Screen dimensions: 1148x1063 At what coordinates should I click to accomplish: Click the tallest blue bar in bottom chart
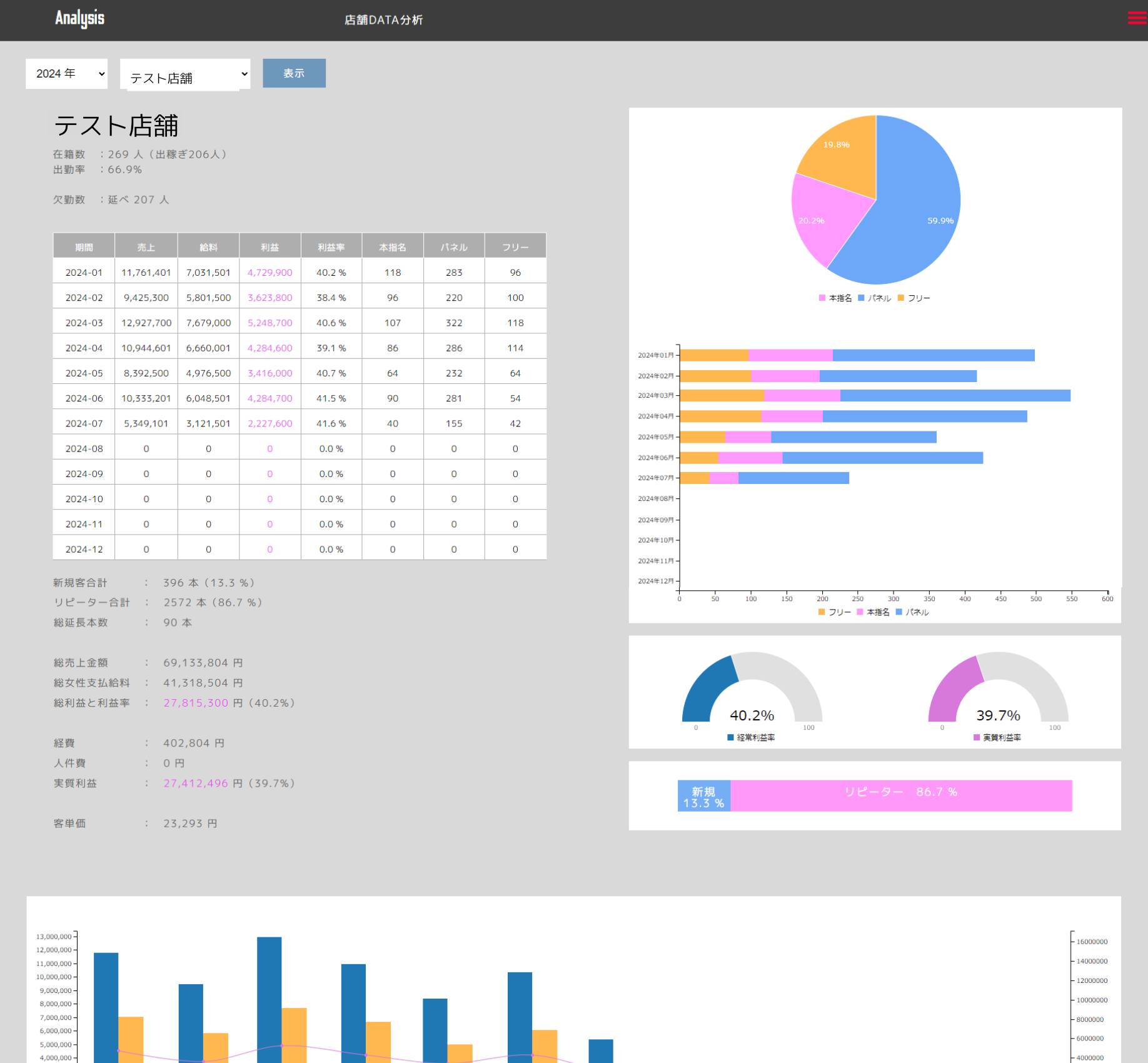point(269,999)
